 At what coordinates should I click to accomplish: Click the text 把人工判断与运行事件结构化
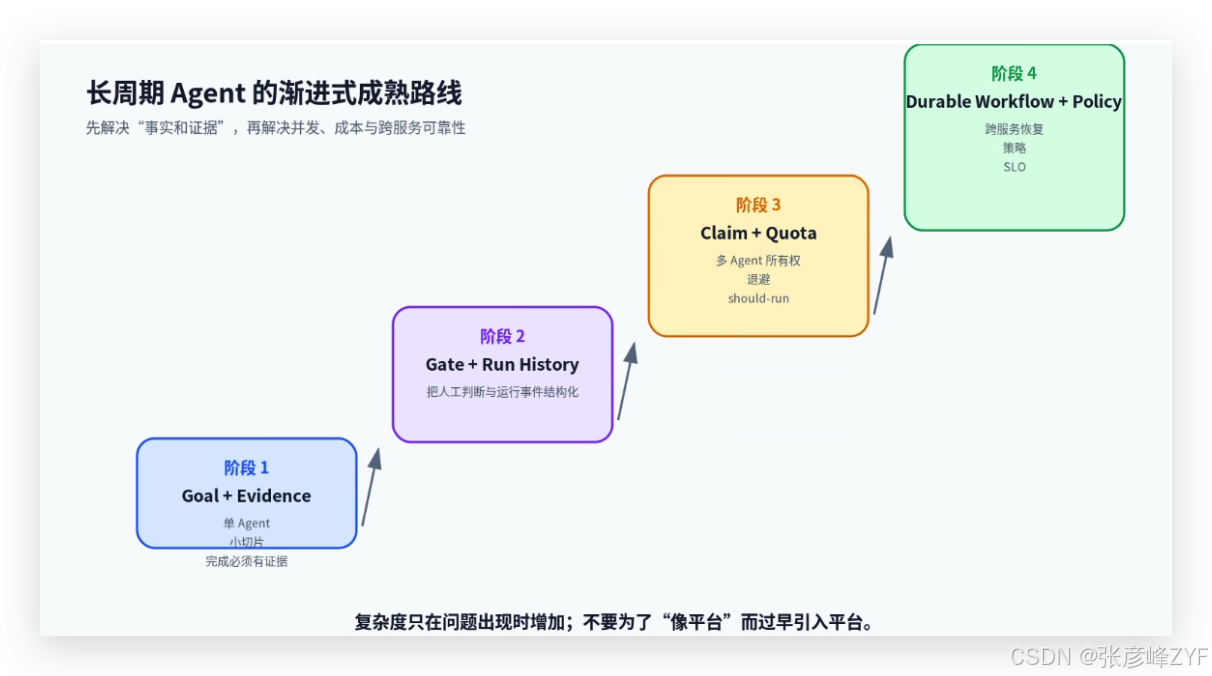click(x=502, y=392)
